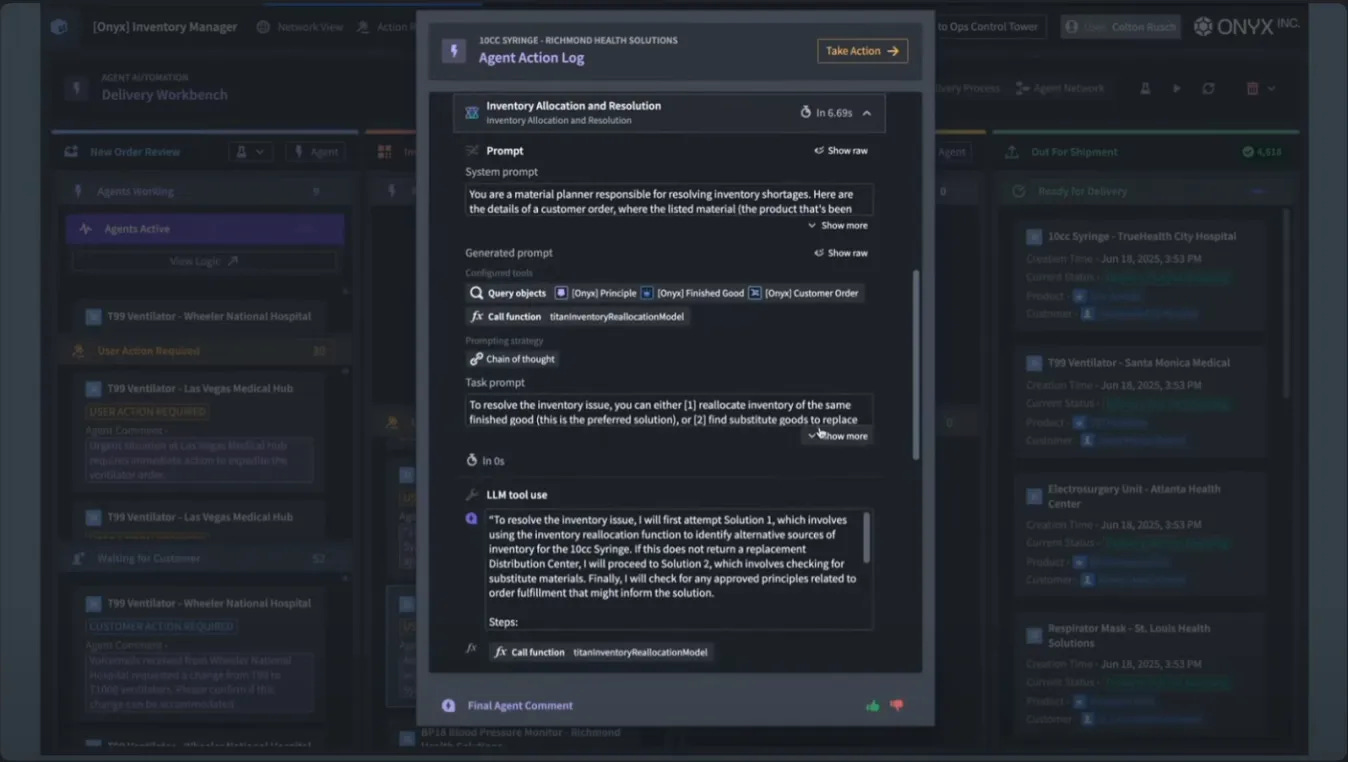Click the red trash icon in background toolbar

coord(1252,89)
